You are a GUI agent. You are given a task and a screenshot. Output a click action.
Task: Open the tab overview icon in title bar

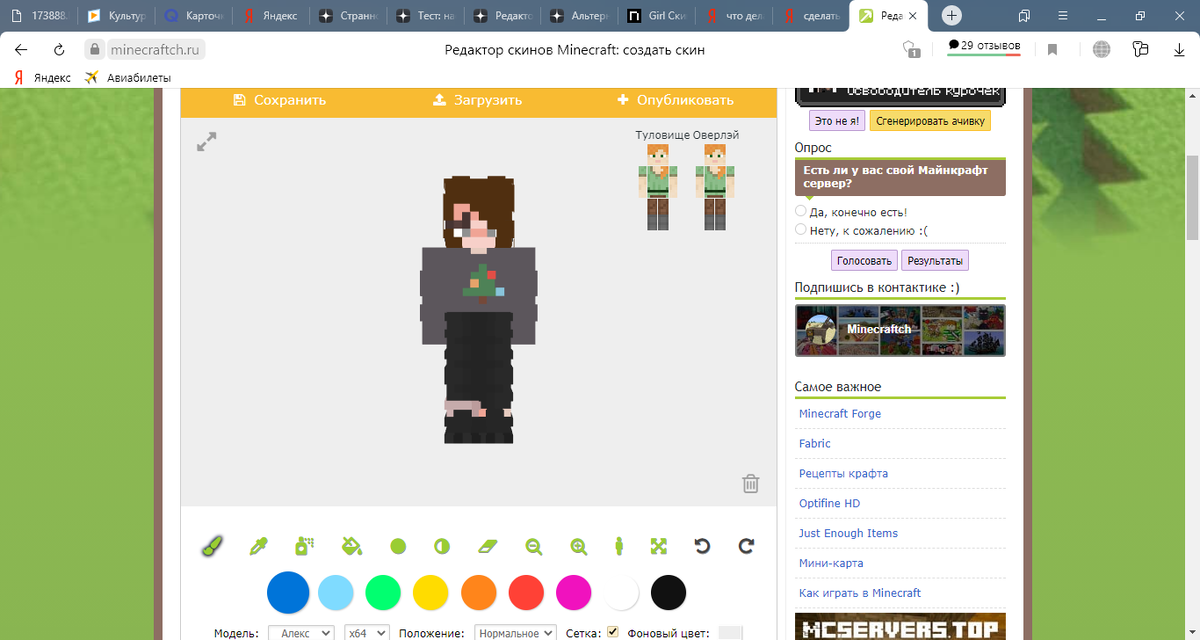(x=1024, y=16)
